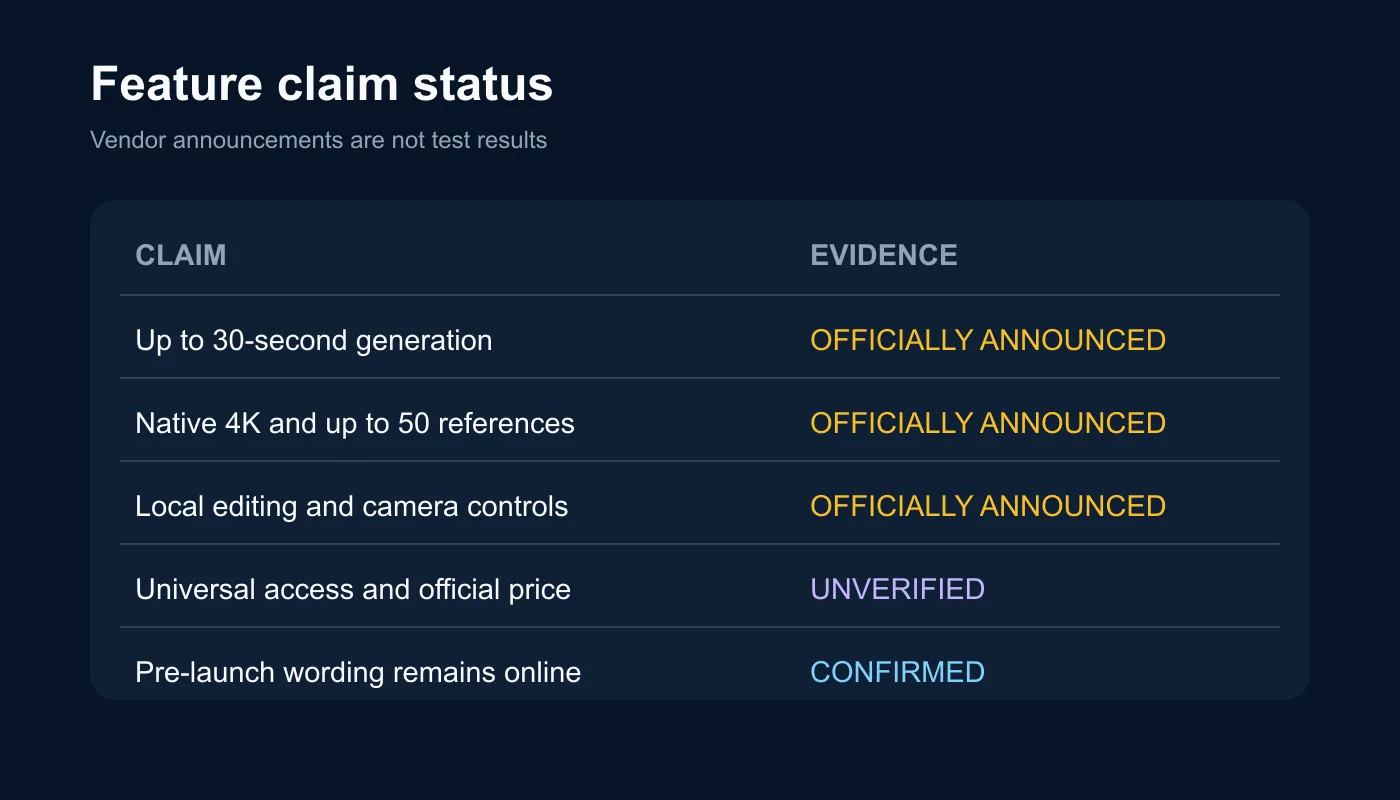
Task: Click Universal access and official price claim
Action: coord(352,590)
